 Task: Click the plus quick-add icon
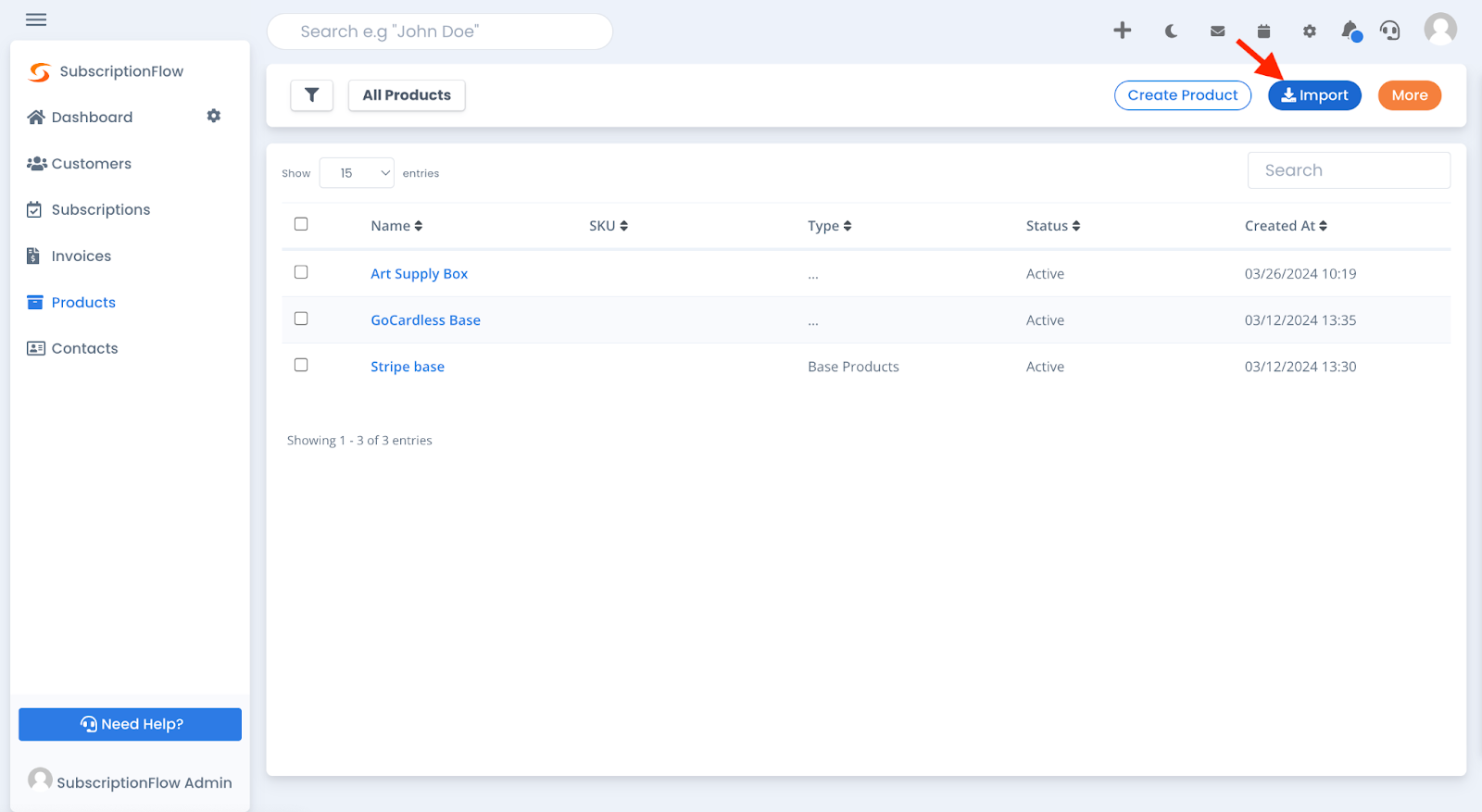[1123, 31]
